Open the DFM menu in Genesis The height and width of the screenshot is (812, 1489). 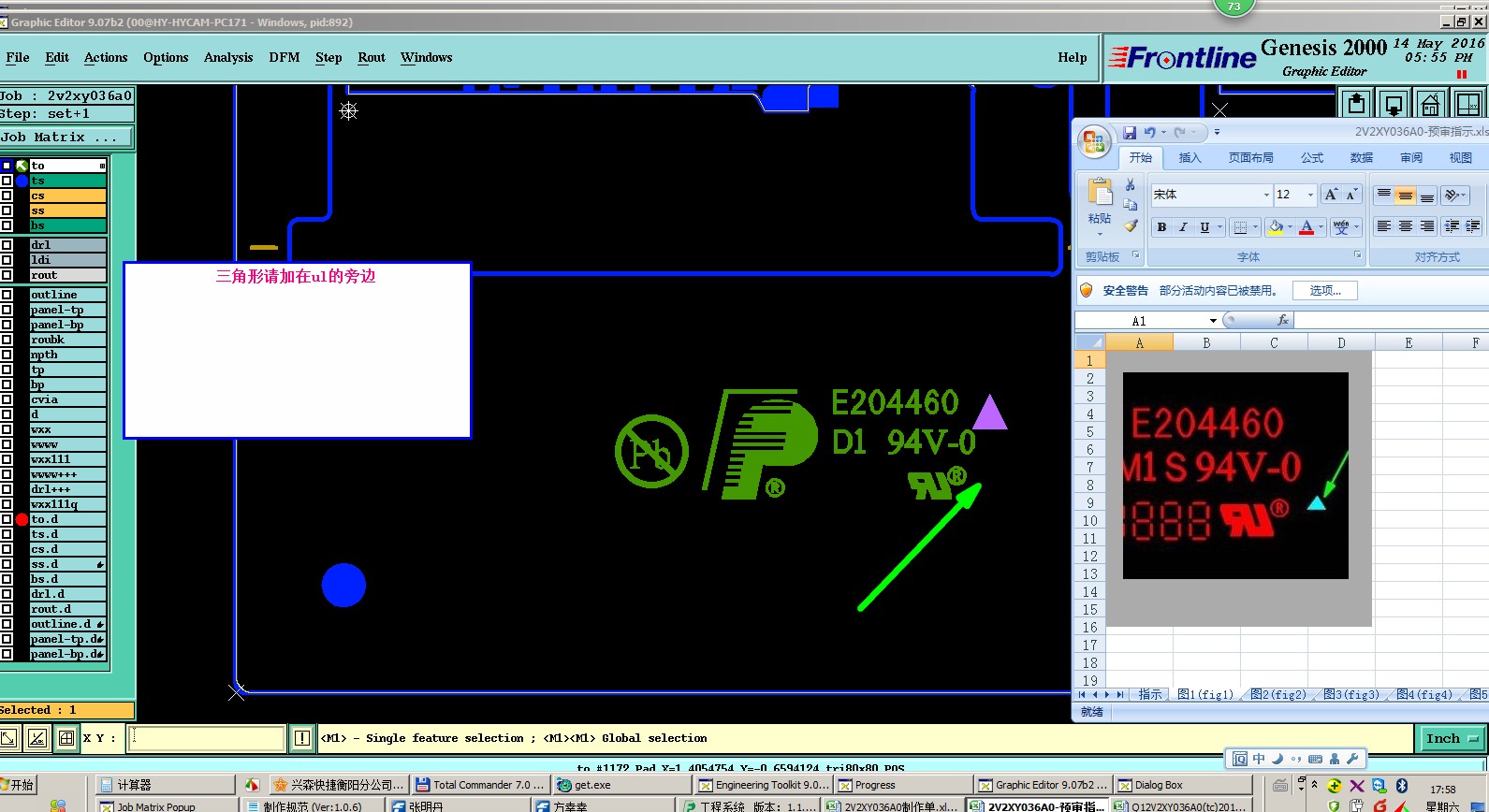[x=285, y=58]
